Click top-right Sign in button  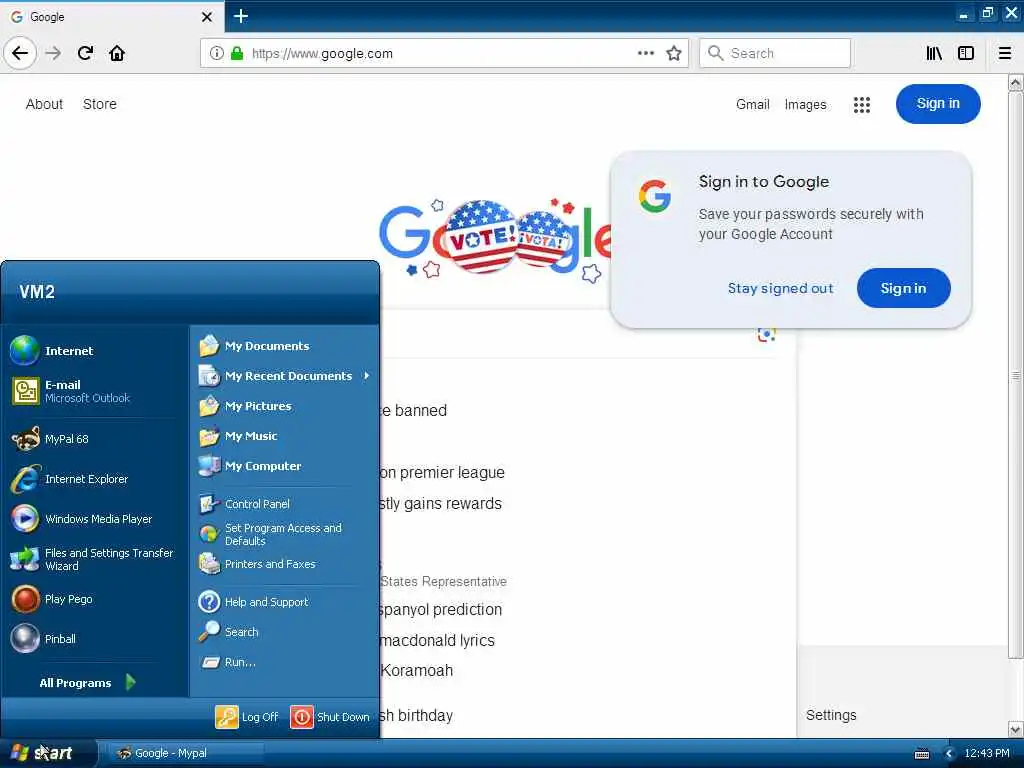938,104
